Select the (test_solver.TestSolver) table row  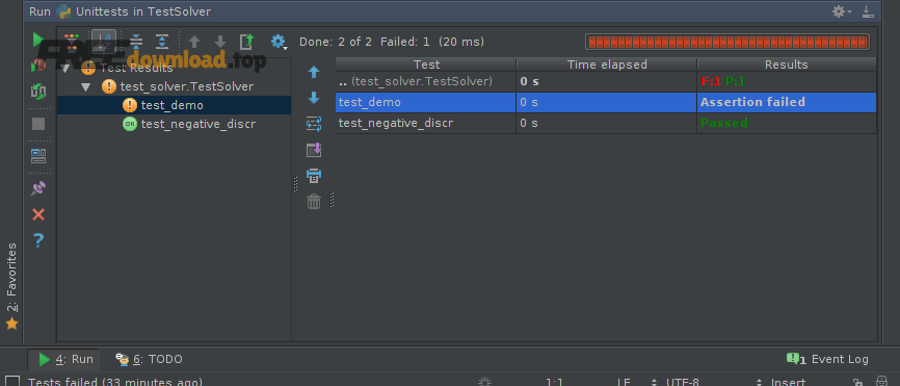pyautogui.click(x=606, y=82)
